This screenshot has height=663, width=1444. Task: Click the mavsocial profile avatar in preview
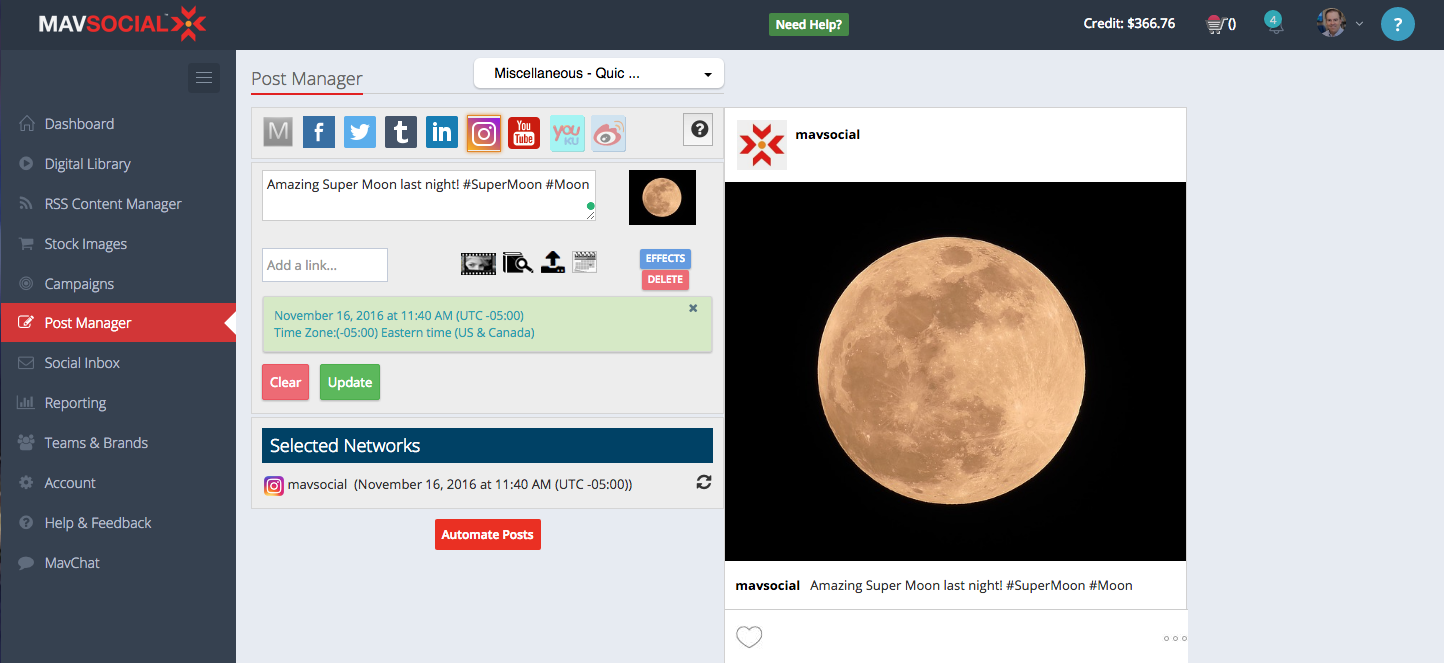[x=762, y=145]
